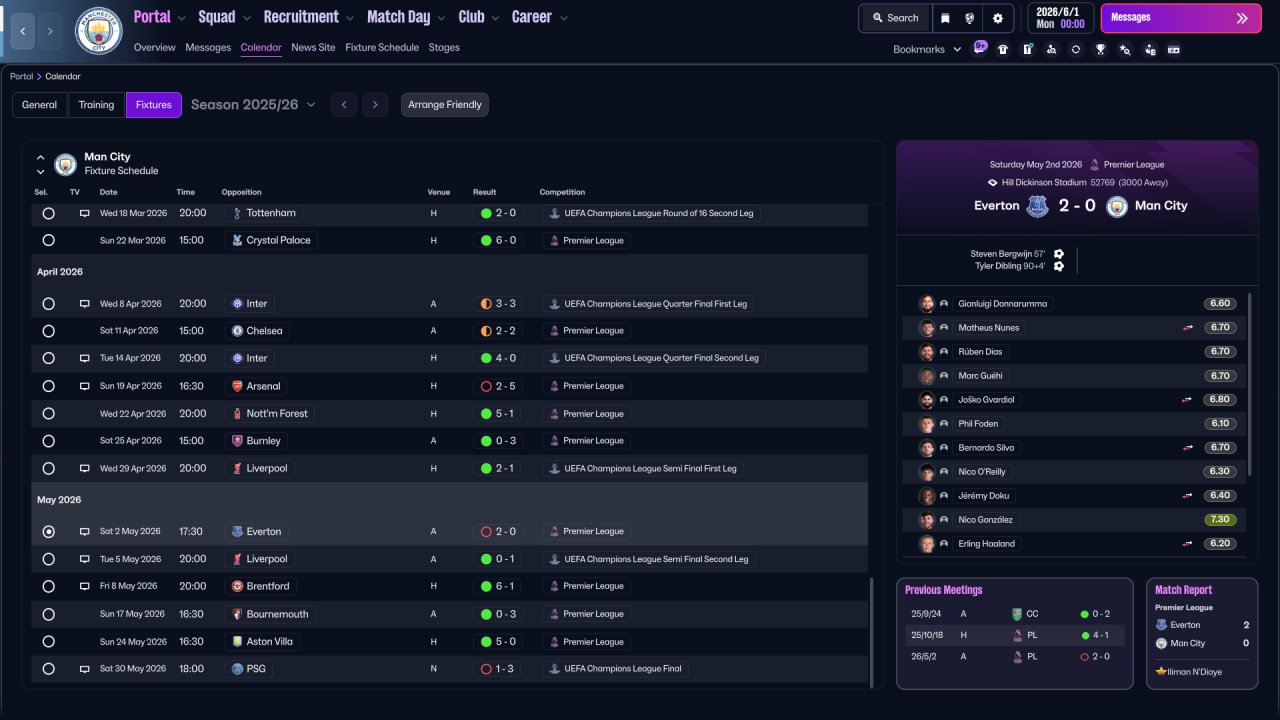The height and width of the screenshot is (720, 1280).
Task: Switch to the Training tab
Action: (96, 105)
